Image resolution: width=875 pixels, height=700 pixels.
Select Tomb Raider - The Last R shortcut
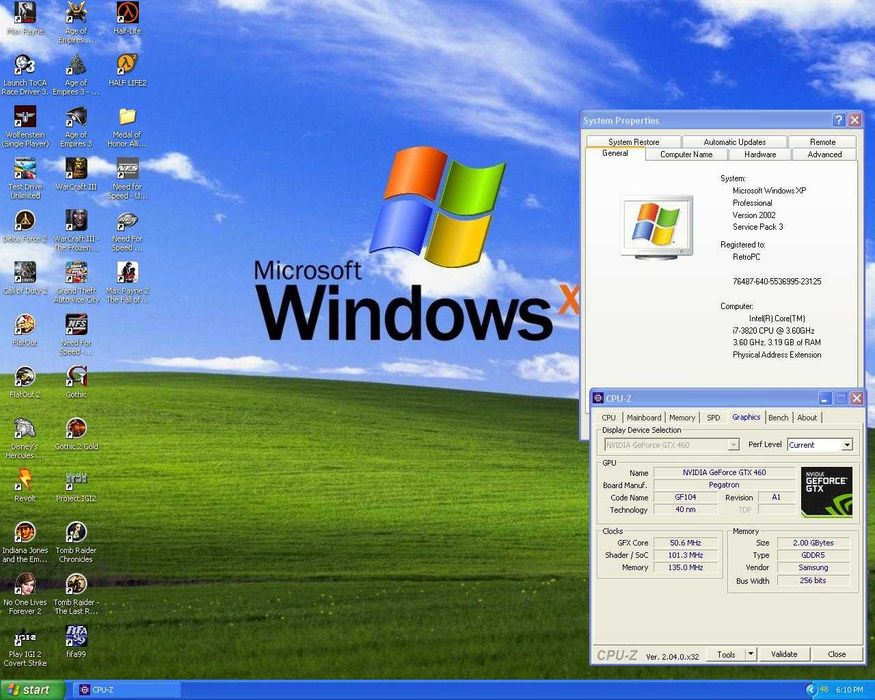(76, 594)
